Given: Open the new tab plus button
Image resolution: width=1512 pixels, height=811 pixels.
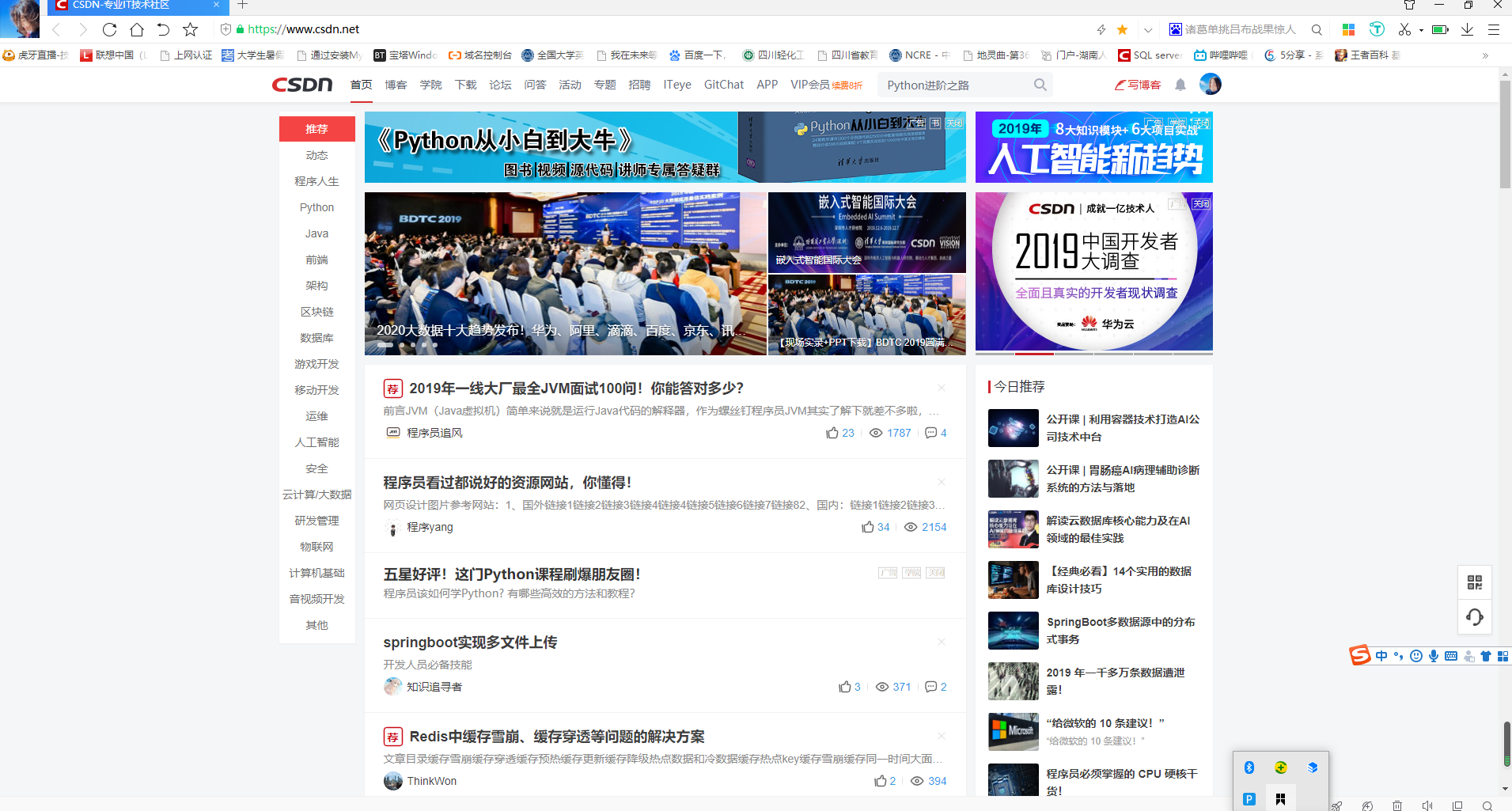Looking at the screenshot, I should pos(243,5).
